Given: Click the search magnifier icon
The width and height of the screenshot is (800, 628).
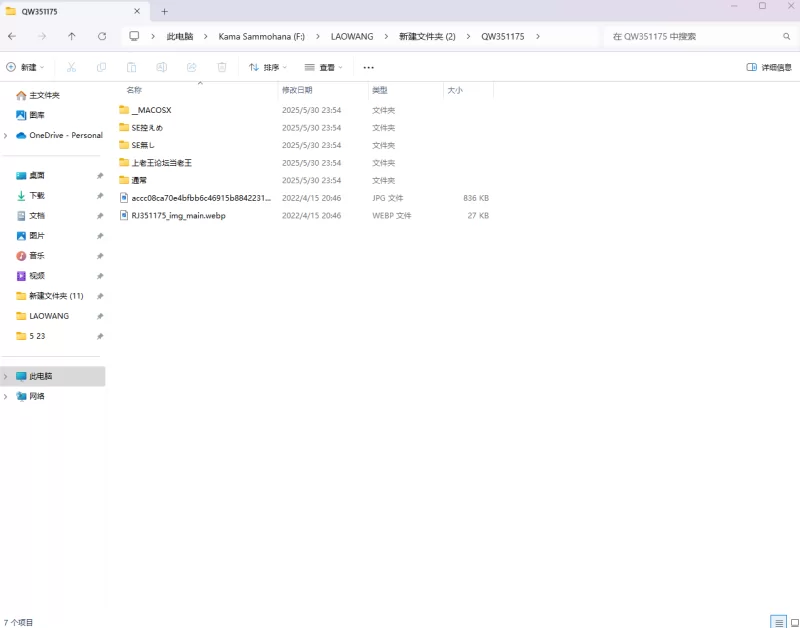Looking at the screenshot, I should 786,36.
